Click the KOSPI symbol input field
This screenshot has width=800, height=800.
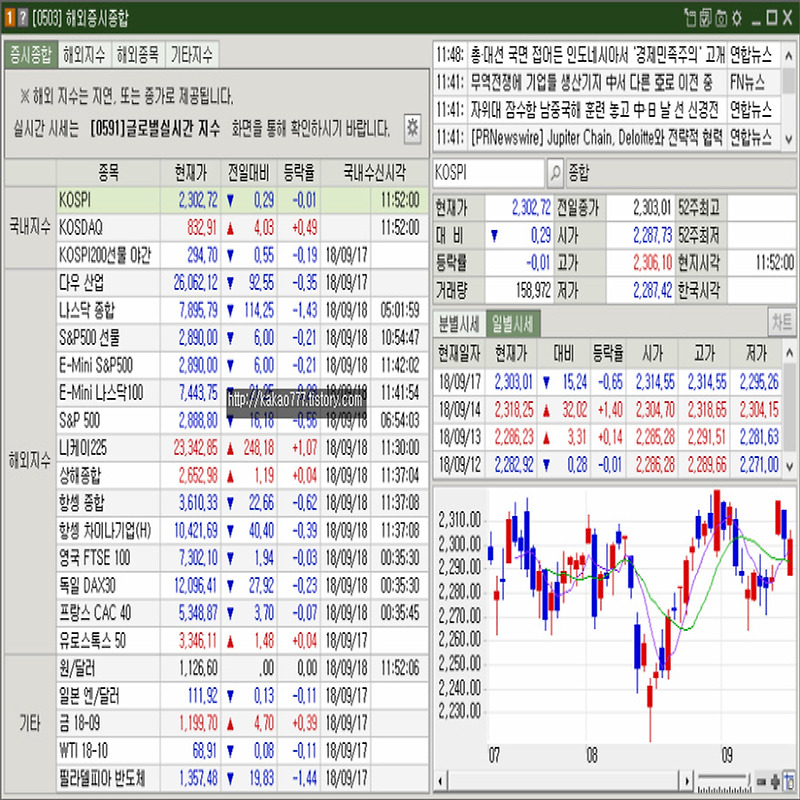pyautogui.click(x=489, y=173)
